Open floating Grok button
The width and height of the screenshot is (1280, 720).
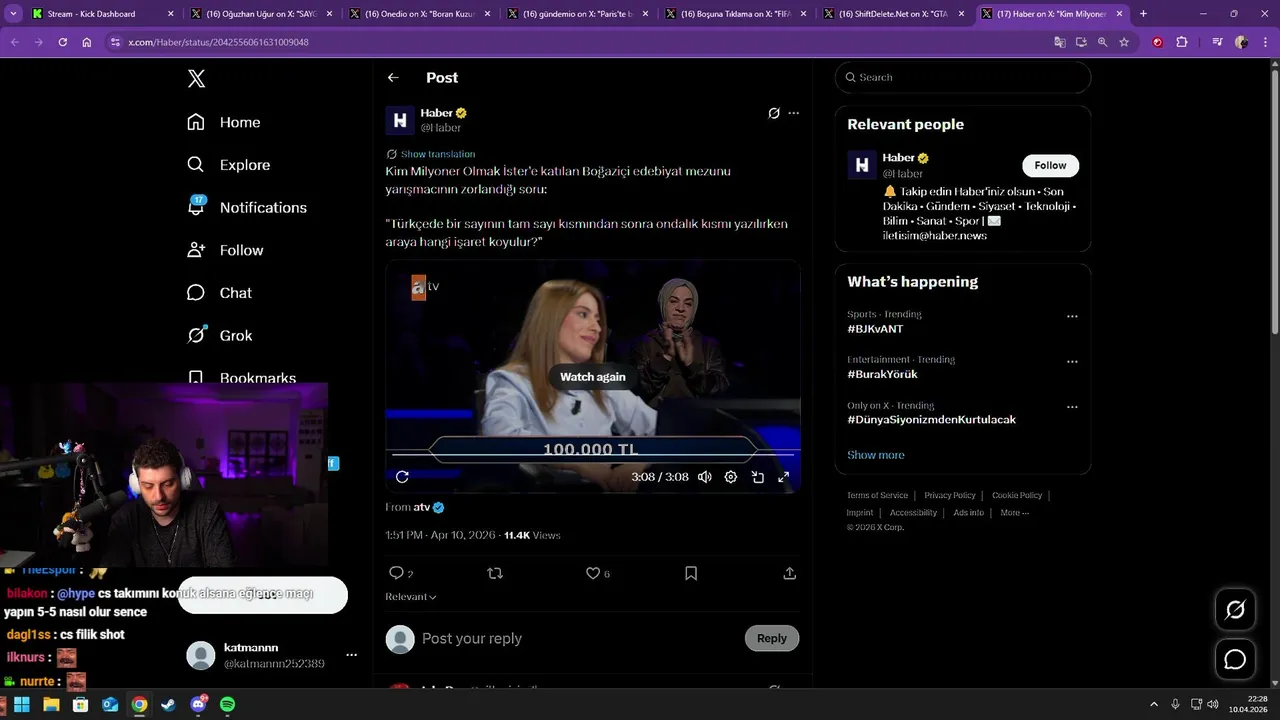1235,610
